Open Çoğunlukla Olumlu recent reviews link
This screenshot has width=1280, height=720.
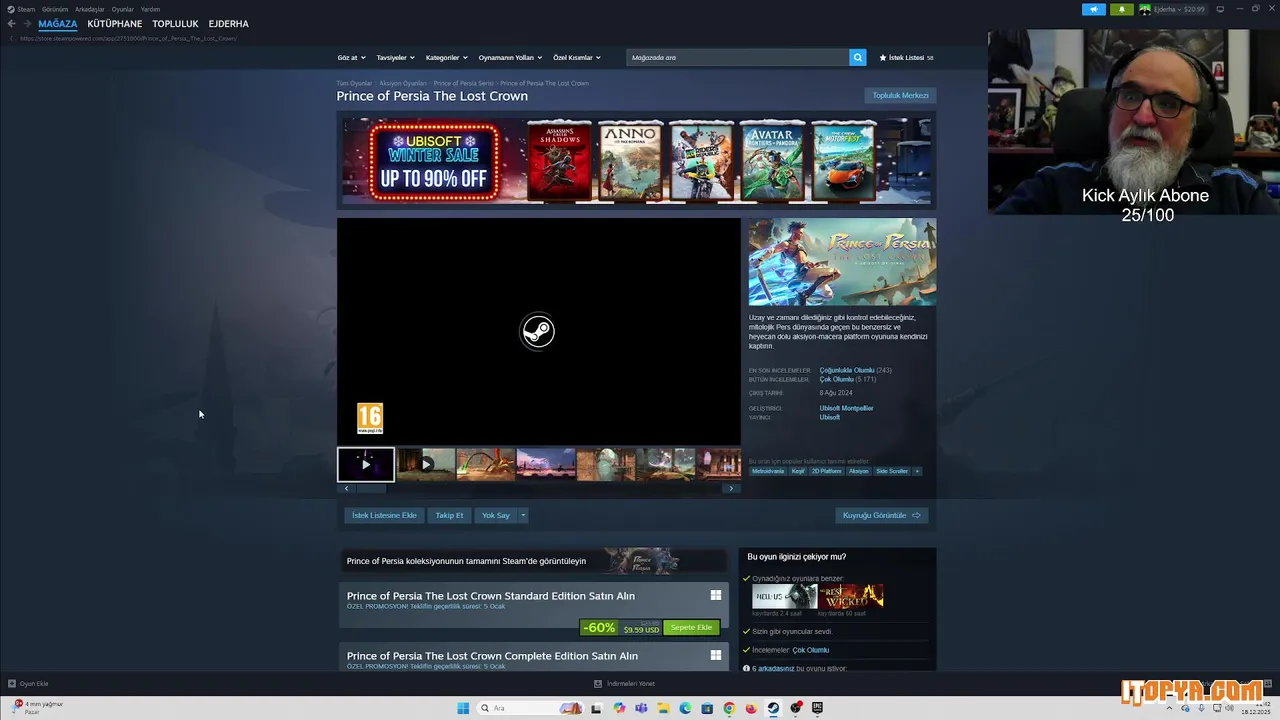pos(847,370)
